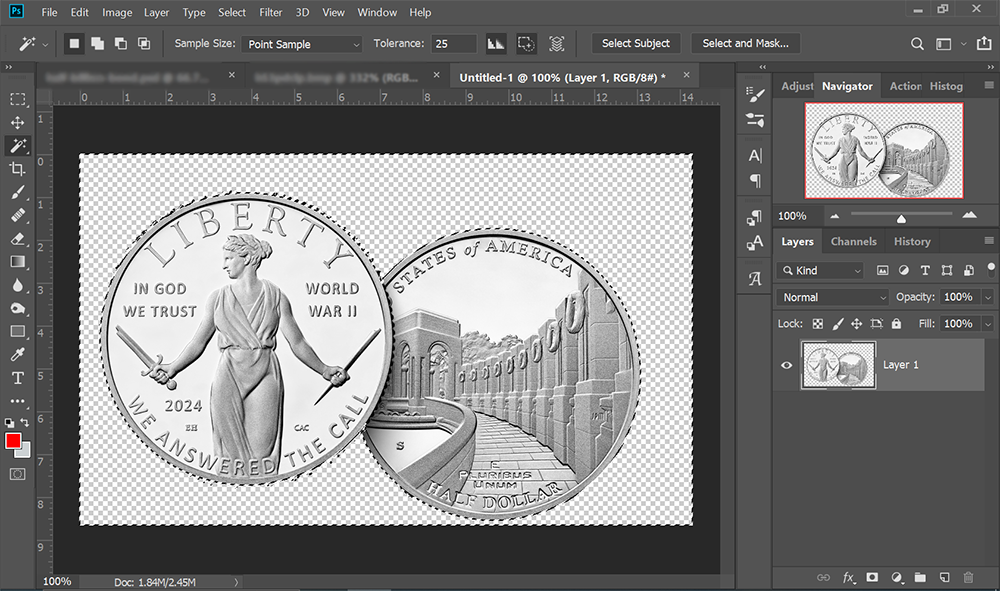
Task: Add a layer mask from the Layers panel
Action: click(x=873, y=577)
